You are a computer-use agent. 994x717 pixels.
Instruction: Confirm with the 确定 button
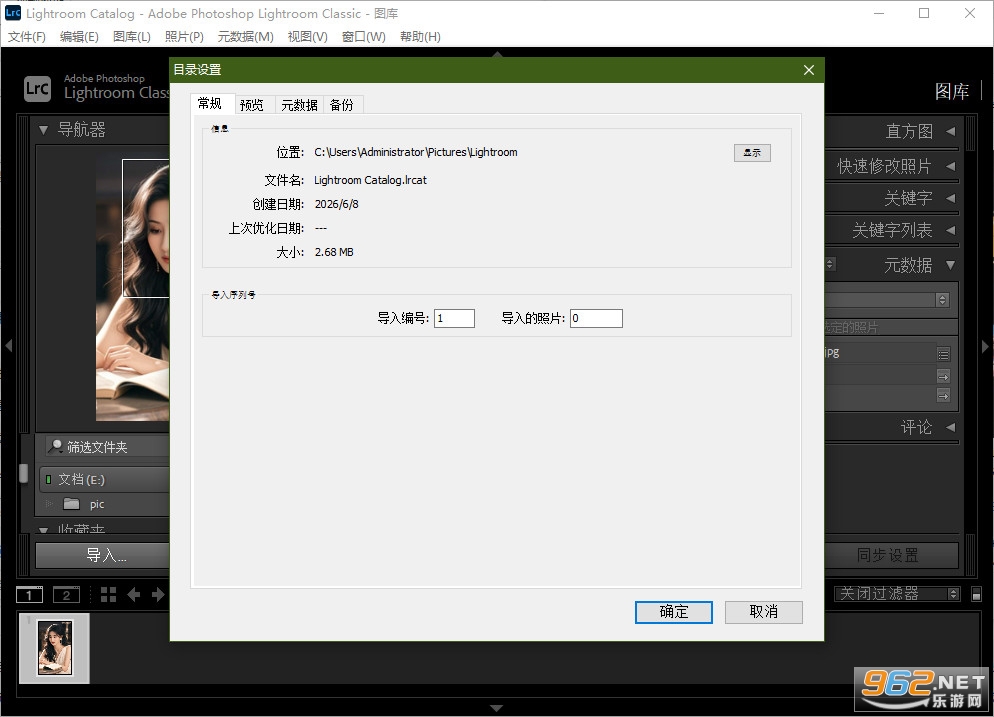[x=674, y=612]
